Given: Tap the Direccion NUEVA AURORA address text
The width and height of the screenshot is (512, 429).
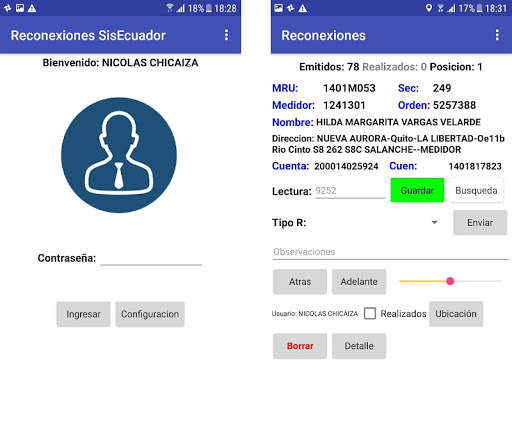Looking at the screenshot, I should click(388, 144).
